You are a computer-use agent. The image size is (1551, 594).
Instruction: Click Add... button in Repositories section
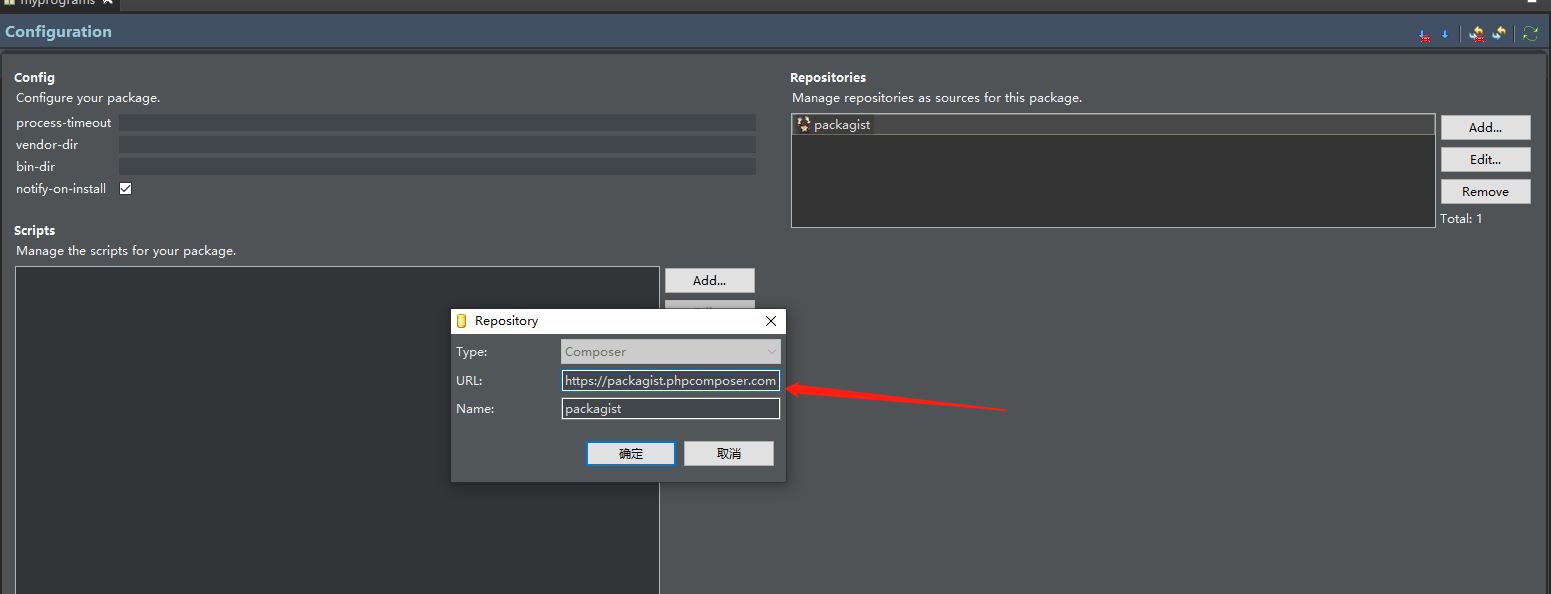point(1485,128)
